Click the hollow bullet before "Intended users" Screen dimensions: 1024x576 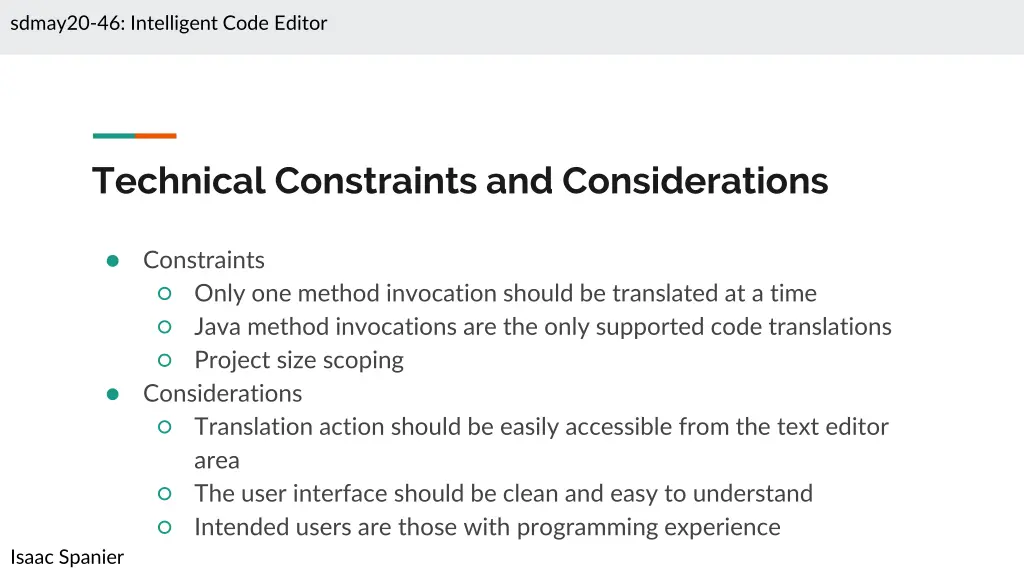point(165,527)
